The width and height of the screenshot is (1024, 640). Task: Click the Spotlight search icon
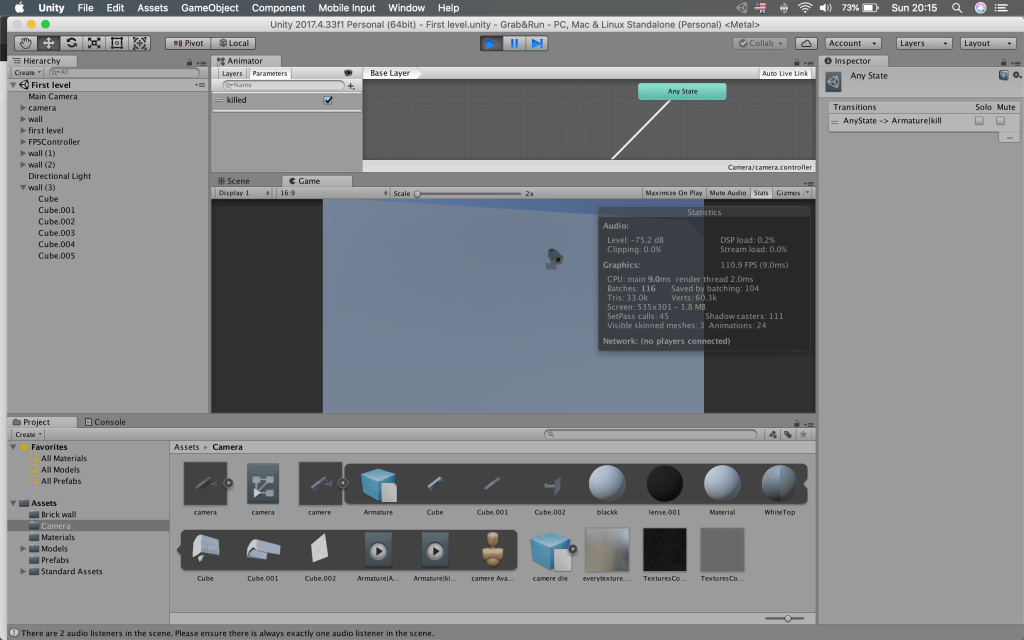[x=957, y=8]
